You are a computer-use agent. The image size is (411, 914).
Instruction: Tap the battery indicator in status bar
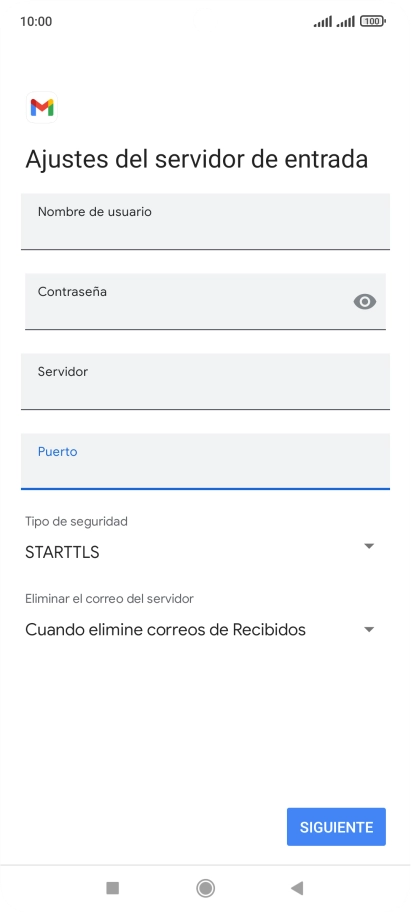click(373, 22)
